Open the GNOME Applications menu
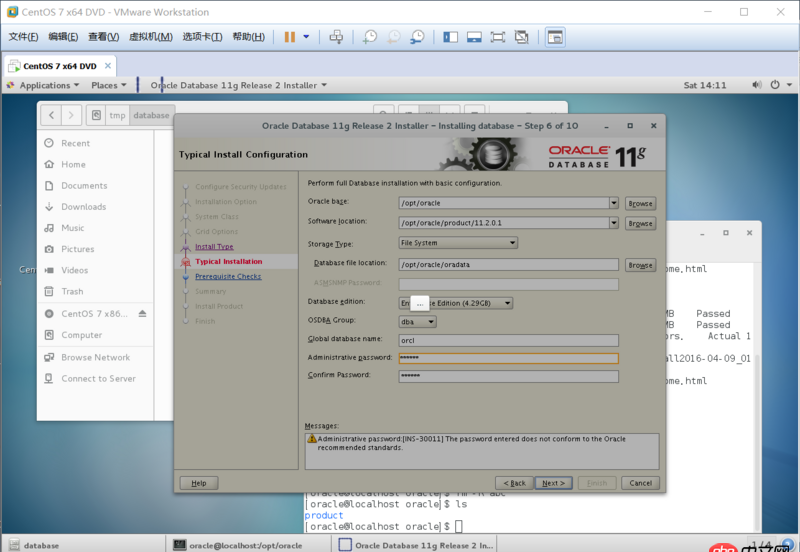Image resolution: width=800 pixels, height=552 pixels. click(x=44, y=85)
